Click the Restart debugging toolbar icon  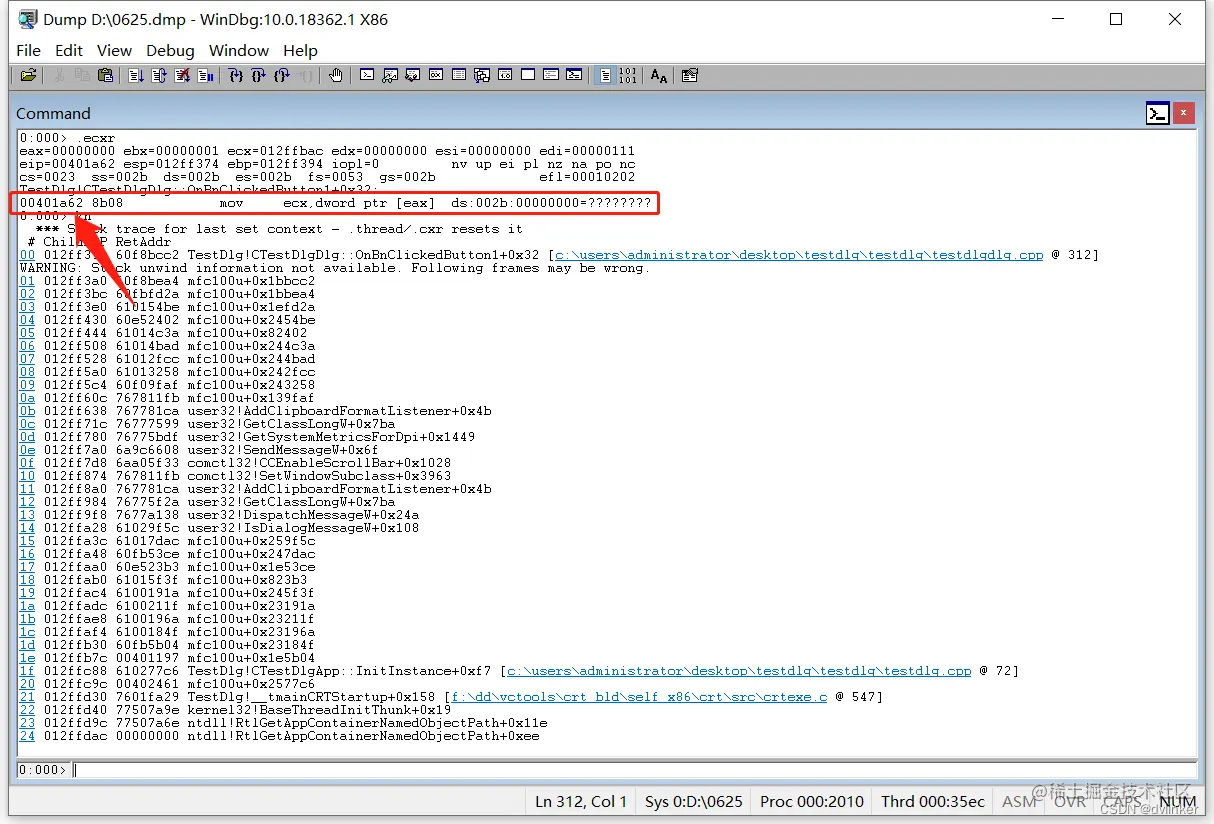pyautogui.click(x=159, y=75)
